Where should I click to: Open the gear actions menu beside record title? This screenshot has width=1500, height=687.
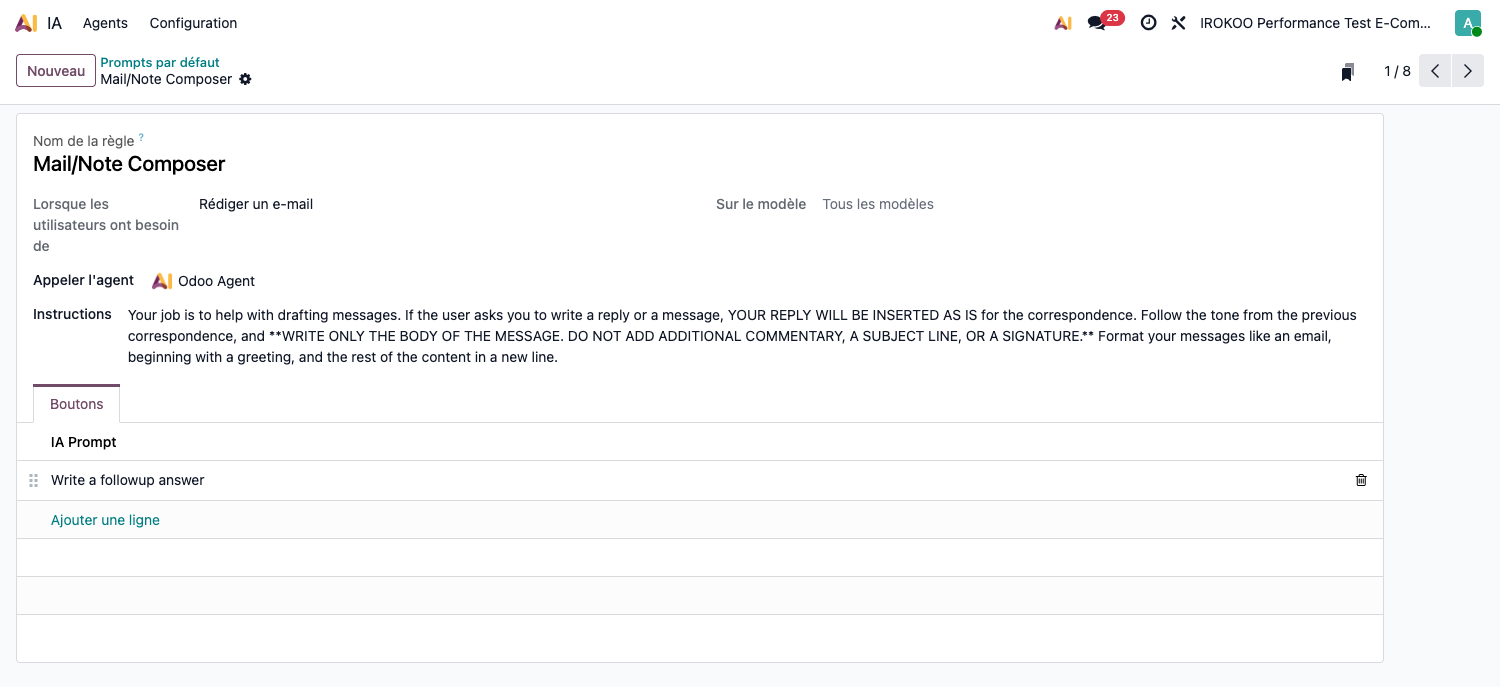tap(245, 79)
